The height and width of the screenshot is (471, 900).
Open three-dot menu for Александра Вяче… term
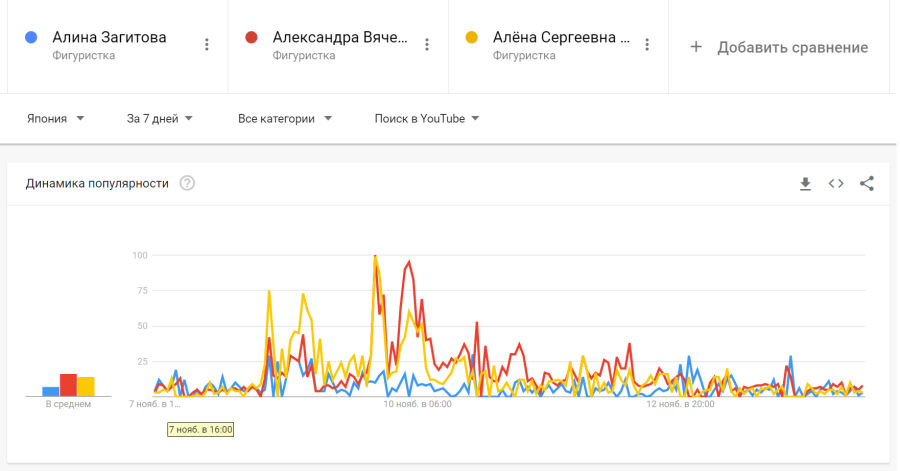(x=427, y=44)
